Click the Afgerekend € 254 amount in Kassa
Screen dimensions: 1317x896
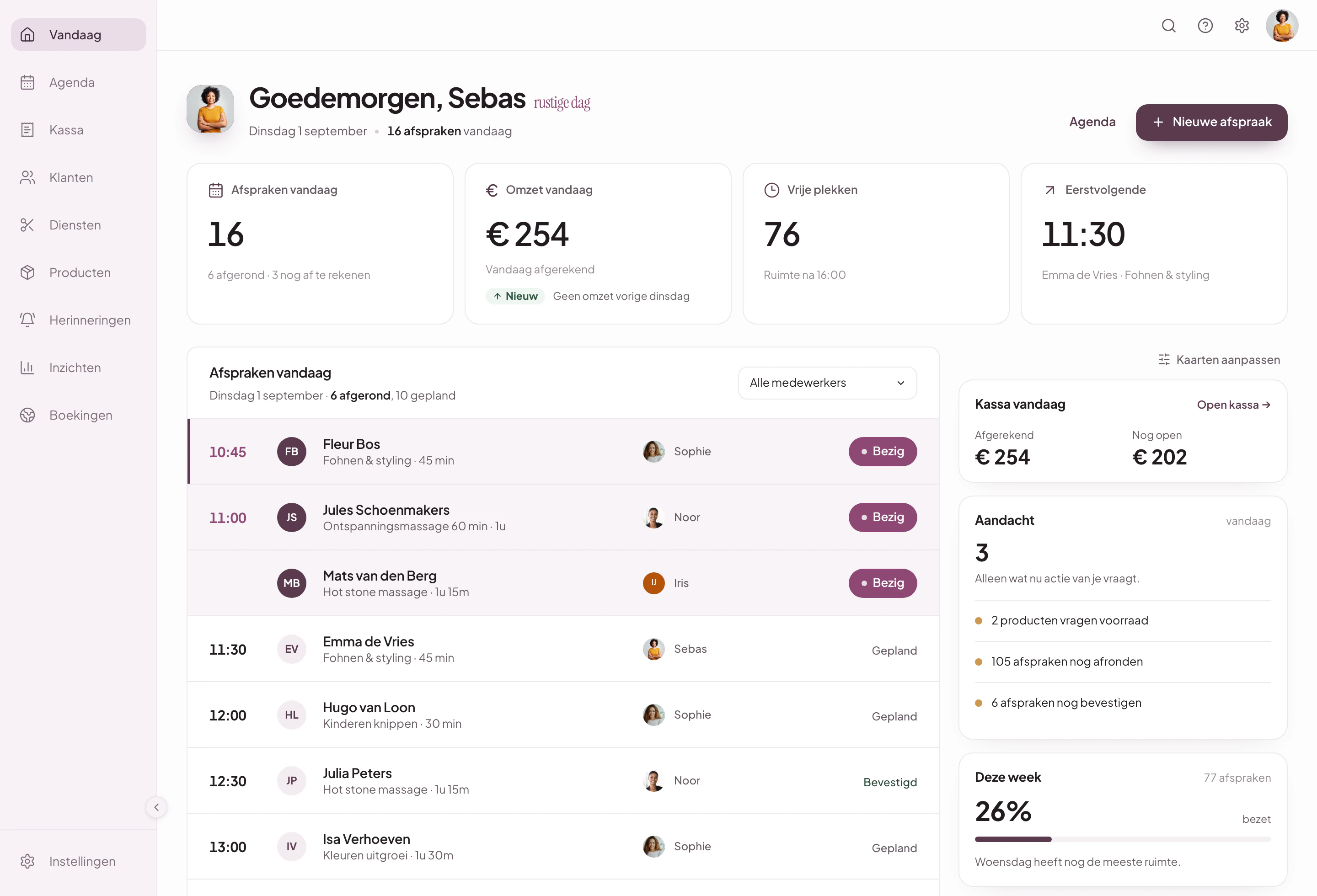(x=1002, y=457)
